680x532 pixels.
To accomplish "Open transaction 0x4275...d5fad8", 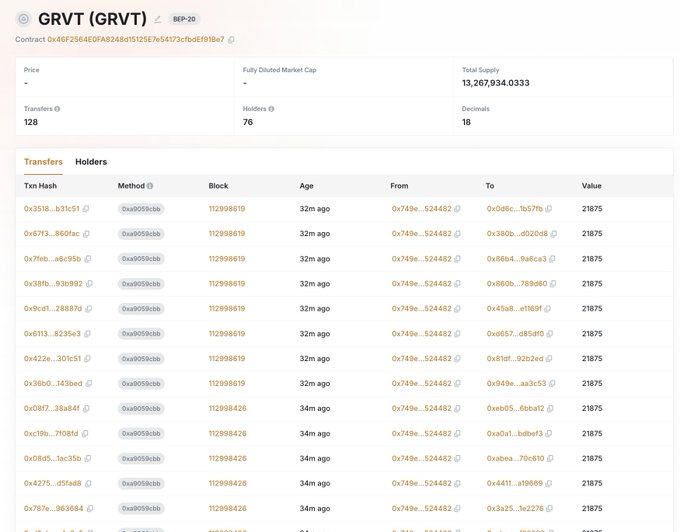I will (52, 483).
